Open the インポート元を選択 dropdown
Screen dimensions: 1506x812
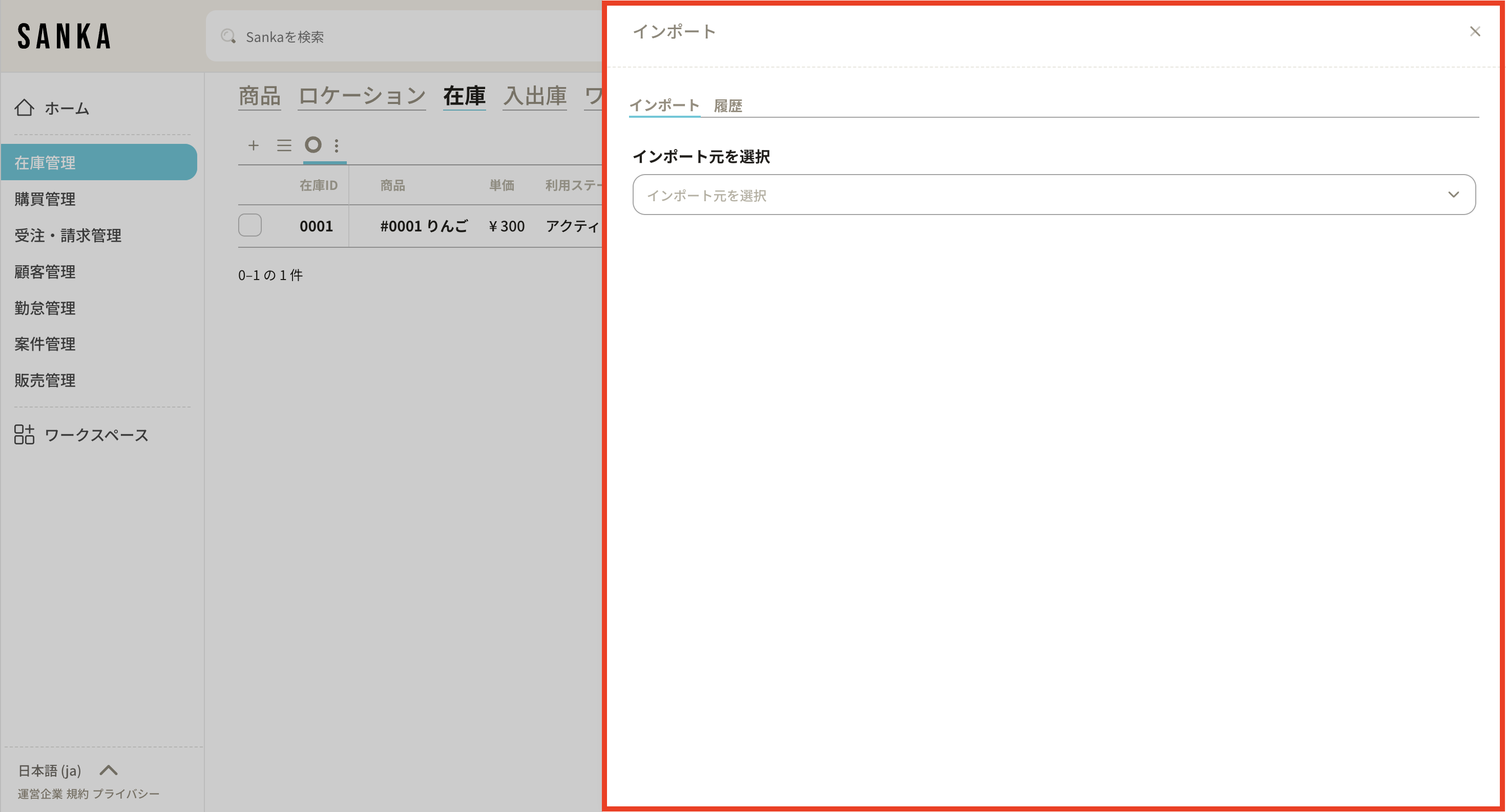1041,195
